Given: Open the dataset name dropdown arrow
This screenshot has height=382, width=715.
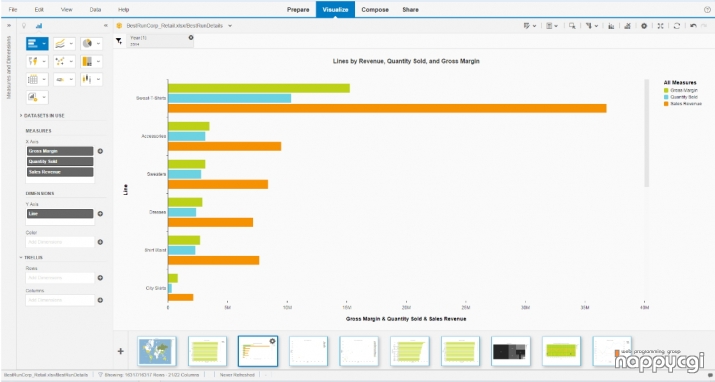Looking at the screenshot, I should [230, 26].
